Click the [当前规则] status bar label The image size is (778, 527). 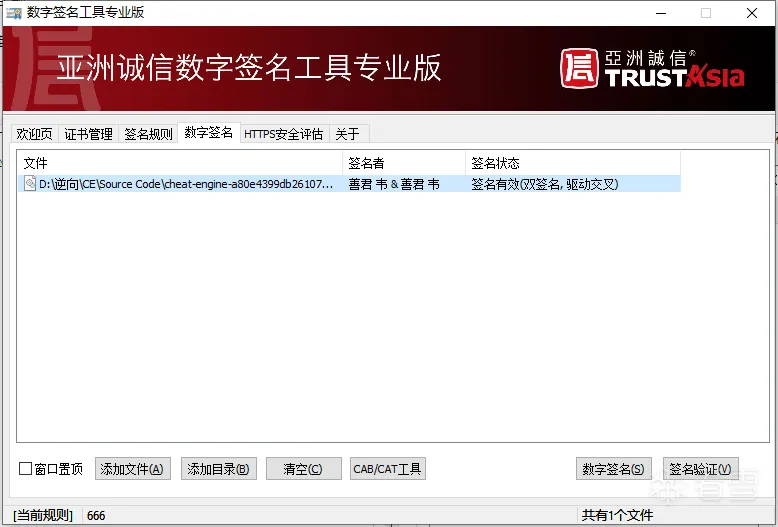click(43, 515)
